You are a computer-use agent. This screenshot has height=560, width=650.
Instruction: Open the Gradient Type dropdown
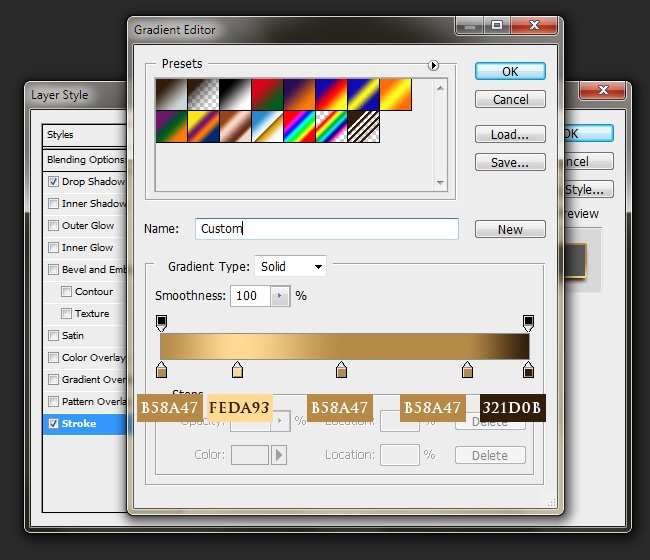tap(290, 266)
